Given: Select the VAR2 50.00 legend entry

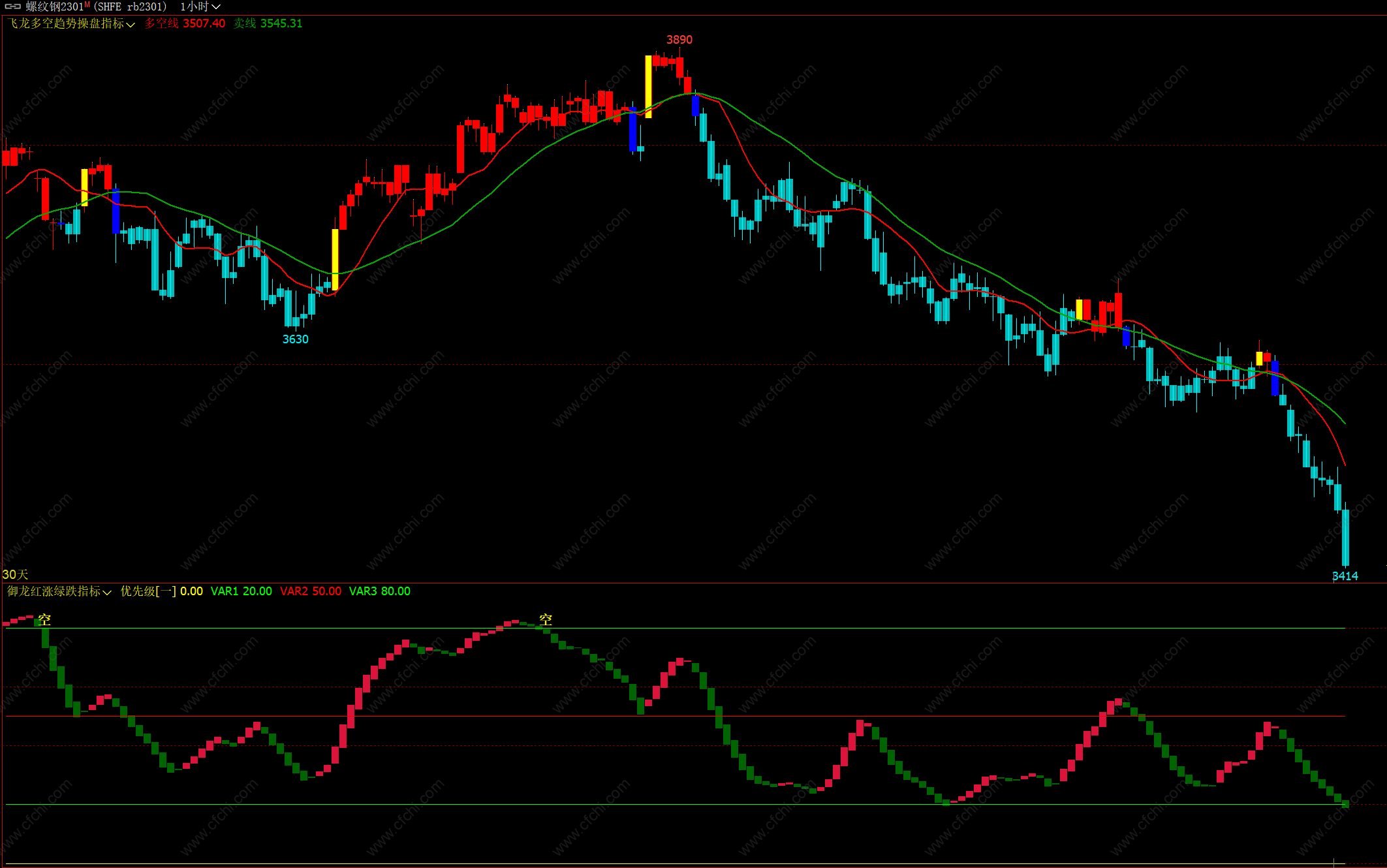Looking at the screenshot, I should pos(311,591).
